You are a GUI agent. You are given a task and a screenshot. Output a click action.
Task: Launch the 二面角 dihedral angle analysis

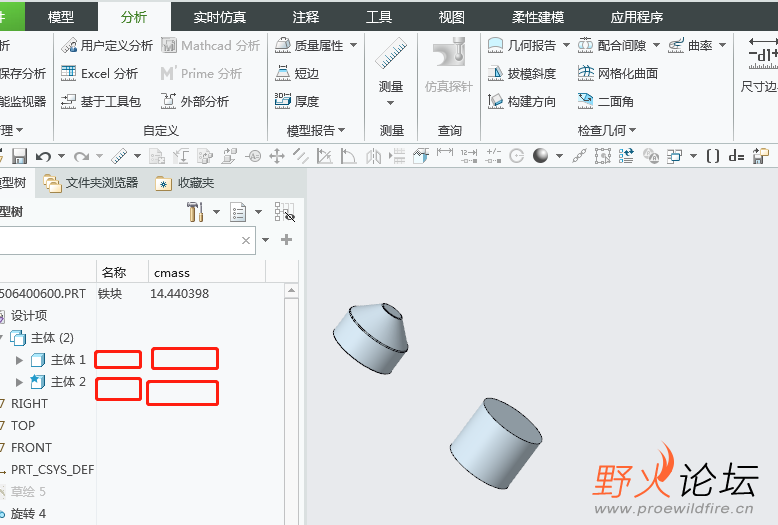pos(605,101)
